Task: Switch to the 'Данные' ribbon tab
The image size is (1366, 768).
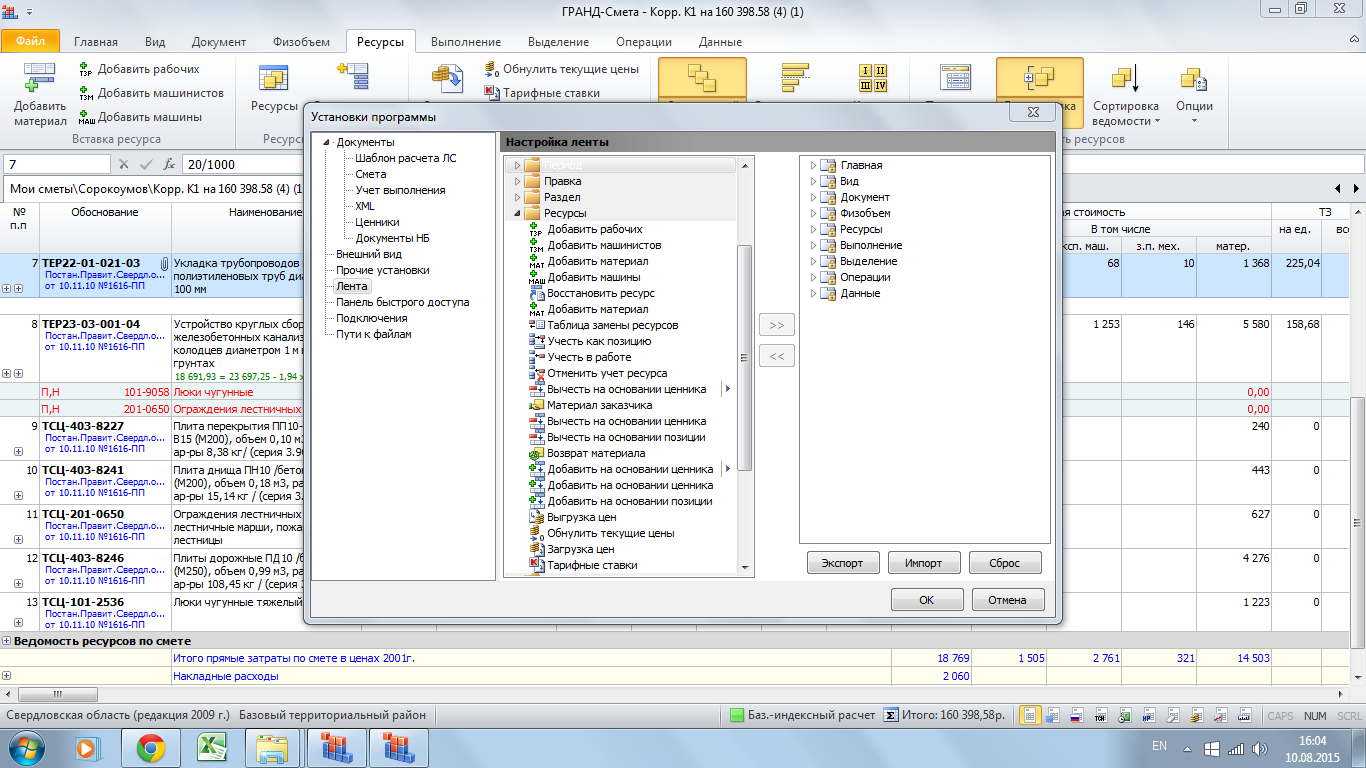Action: [720, 42]
